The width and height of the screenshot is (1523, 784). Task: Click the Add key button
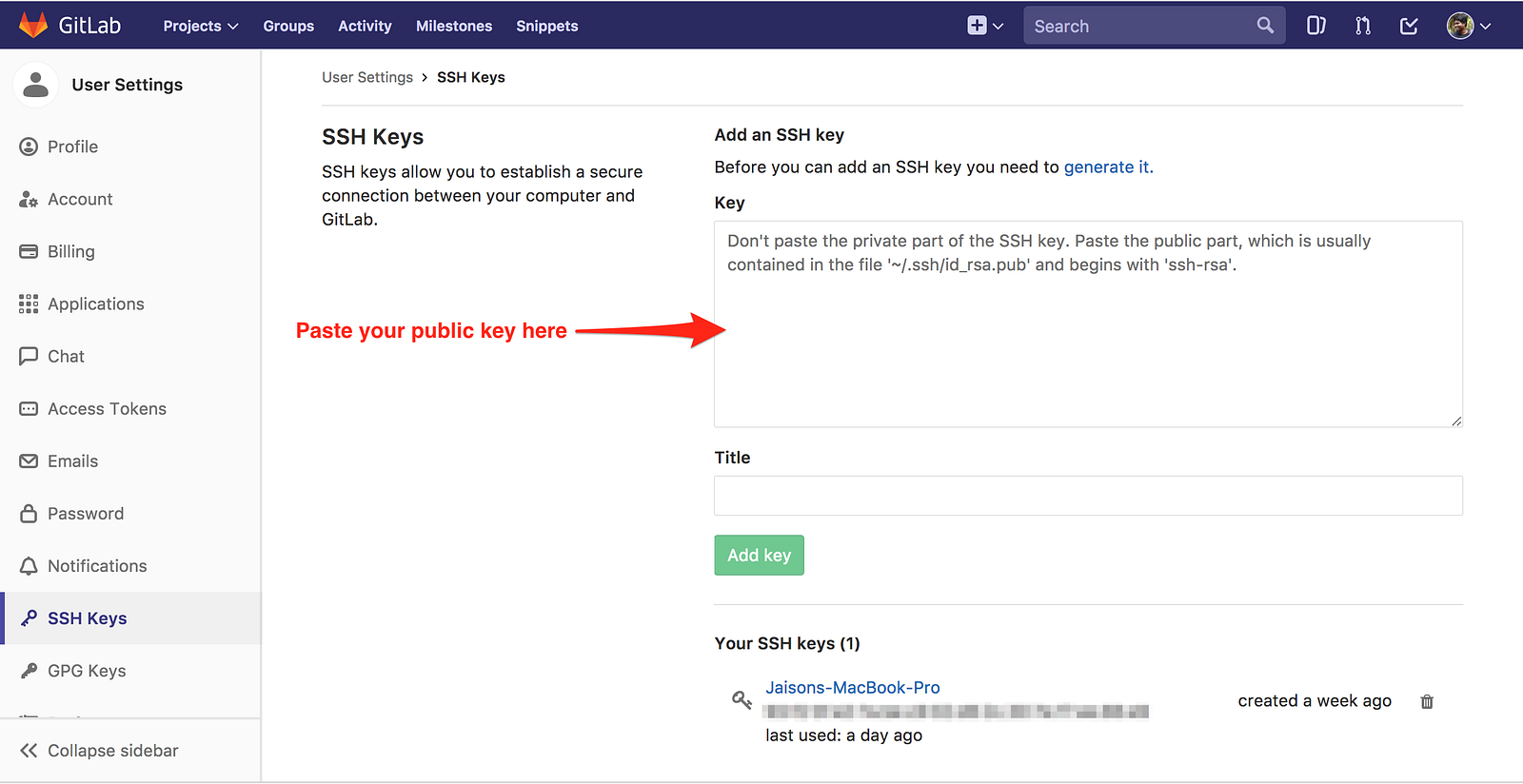click(759, 555)
